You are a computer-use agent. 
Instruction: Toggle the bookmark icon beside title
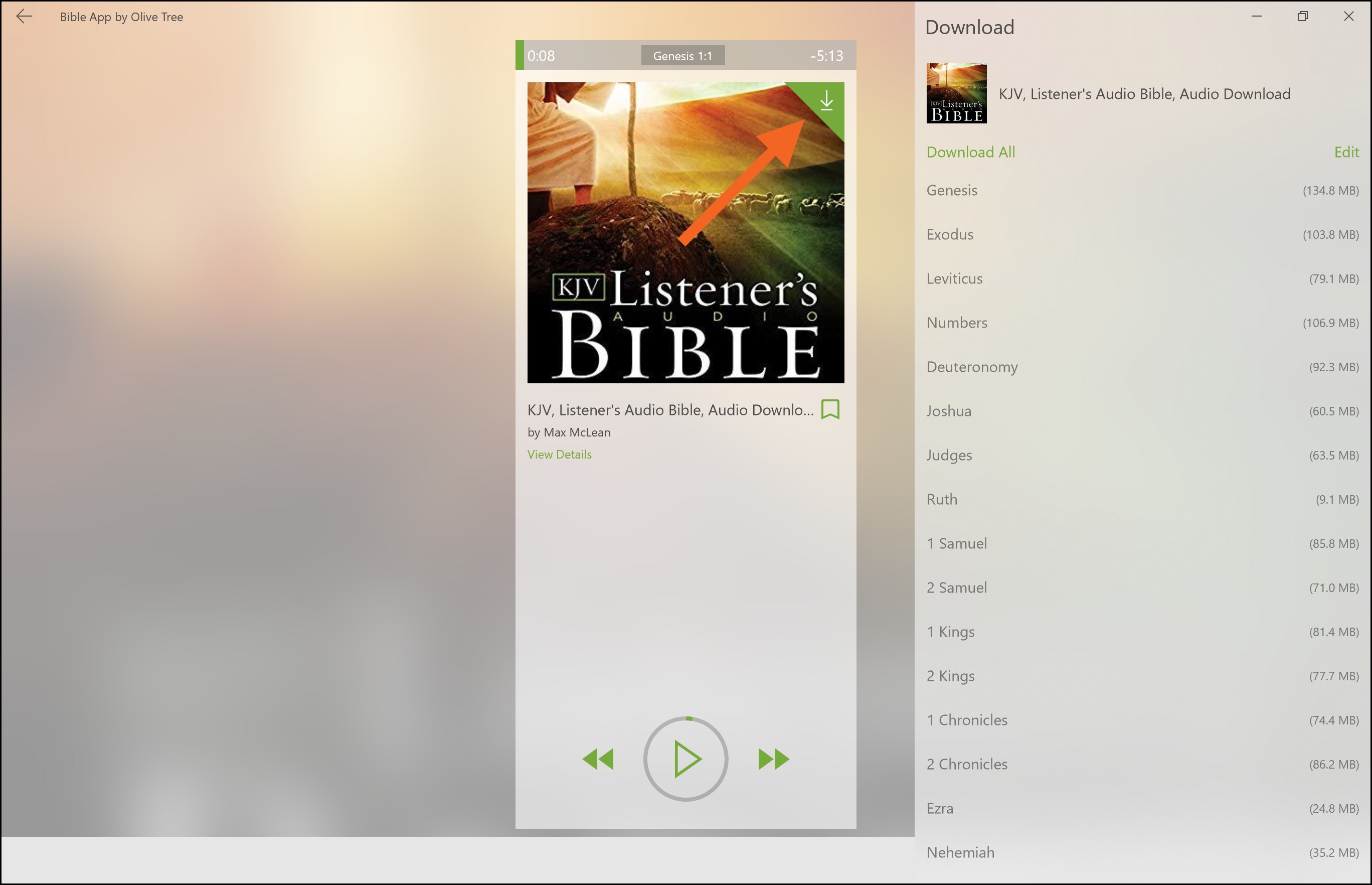[x=830, y=410]
